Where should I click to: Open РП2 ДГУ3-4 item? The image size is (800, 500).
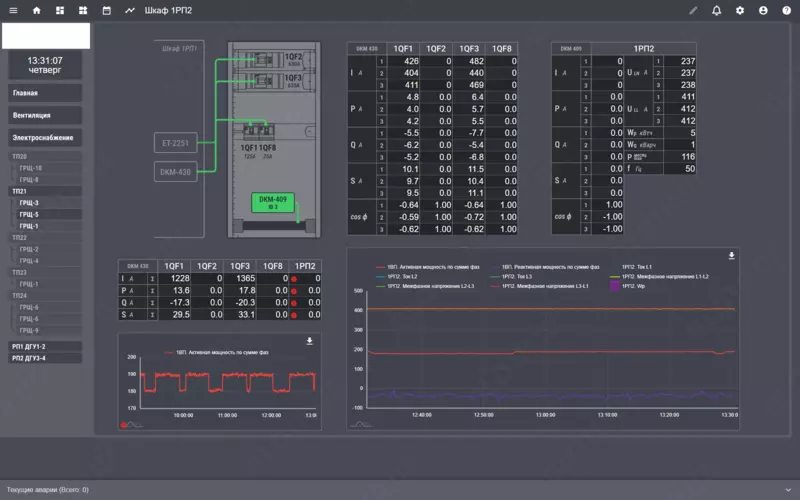pos(45,358)
